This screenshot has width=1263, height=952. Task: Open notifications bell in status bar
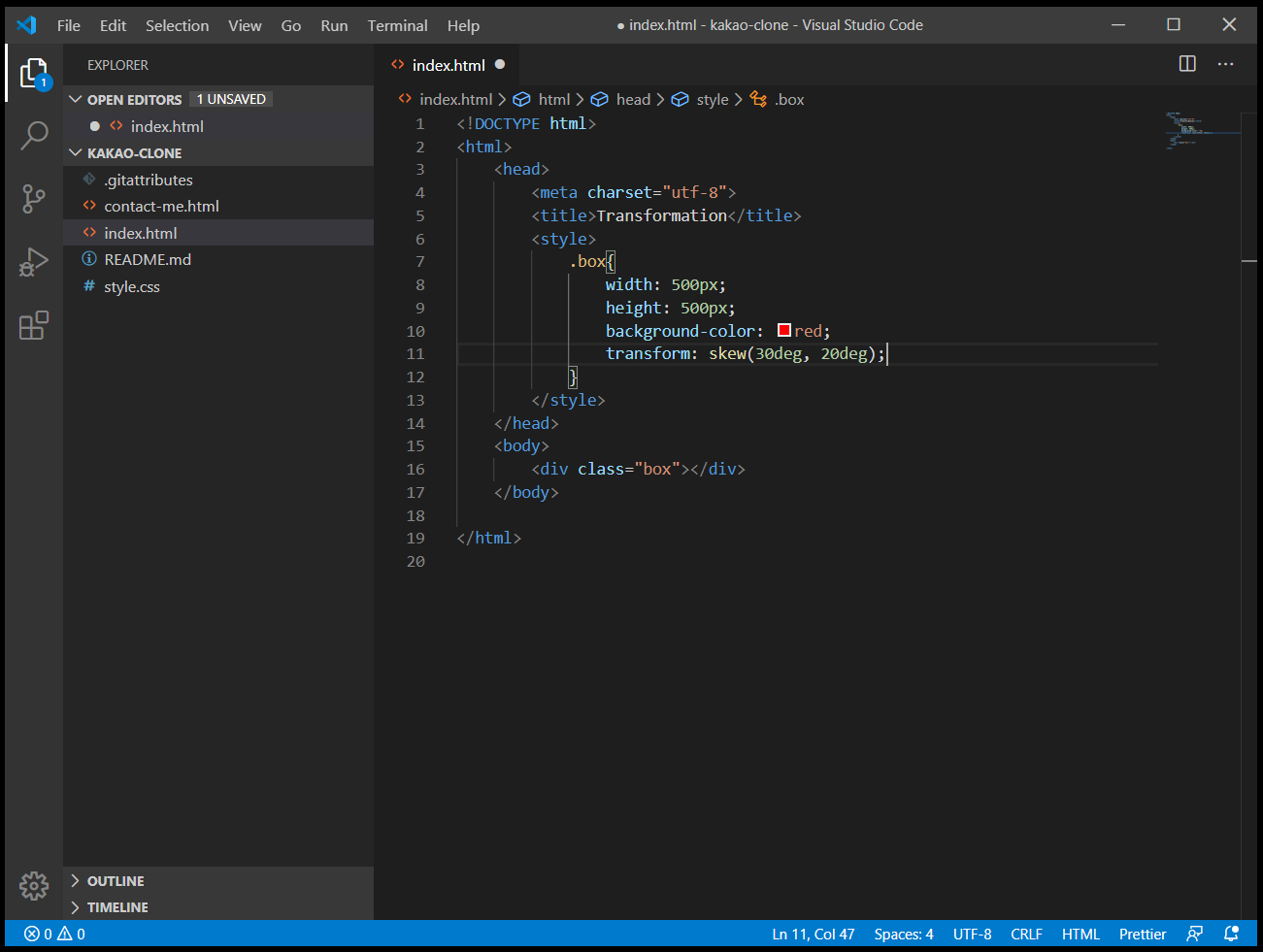pyautogui.click(x=1231, y=934)
